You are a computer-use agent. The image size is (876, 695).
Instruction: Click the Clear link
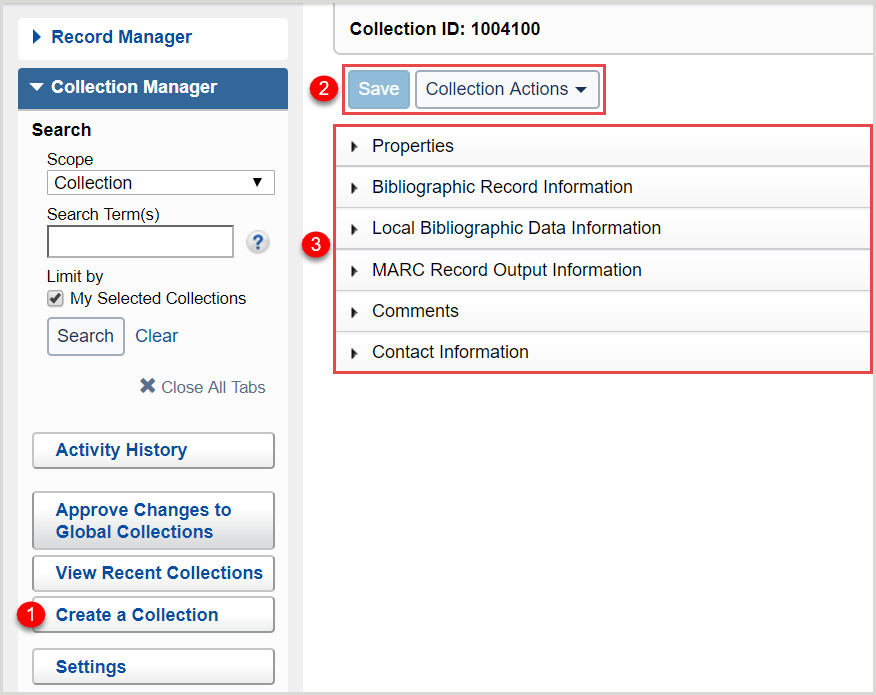point(156,336)
